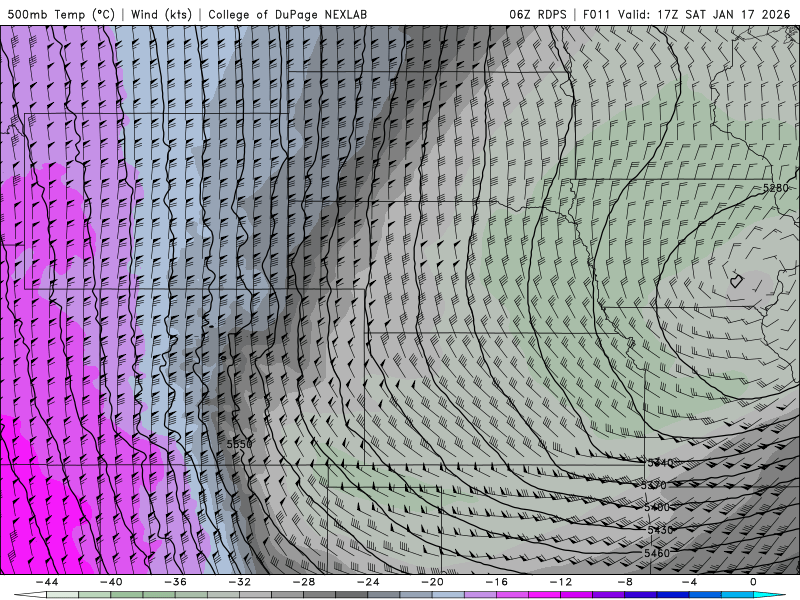Click the 5280 height contour label
This screenshot has height=600, width=800.
(x=776, y=188)
